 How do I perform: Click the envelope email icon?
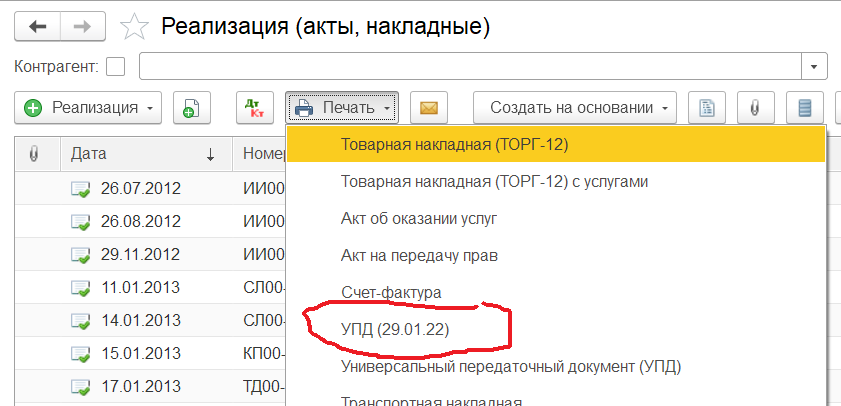click(428, 108)
